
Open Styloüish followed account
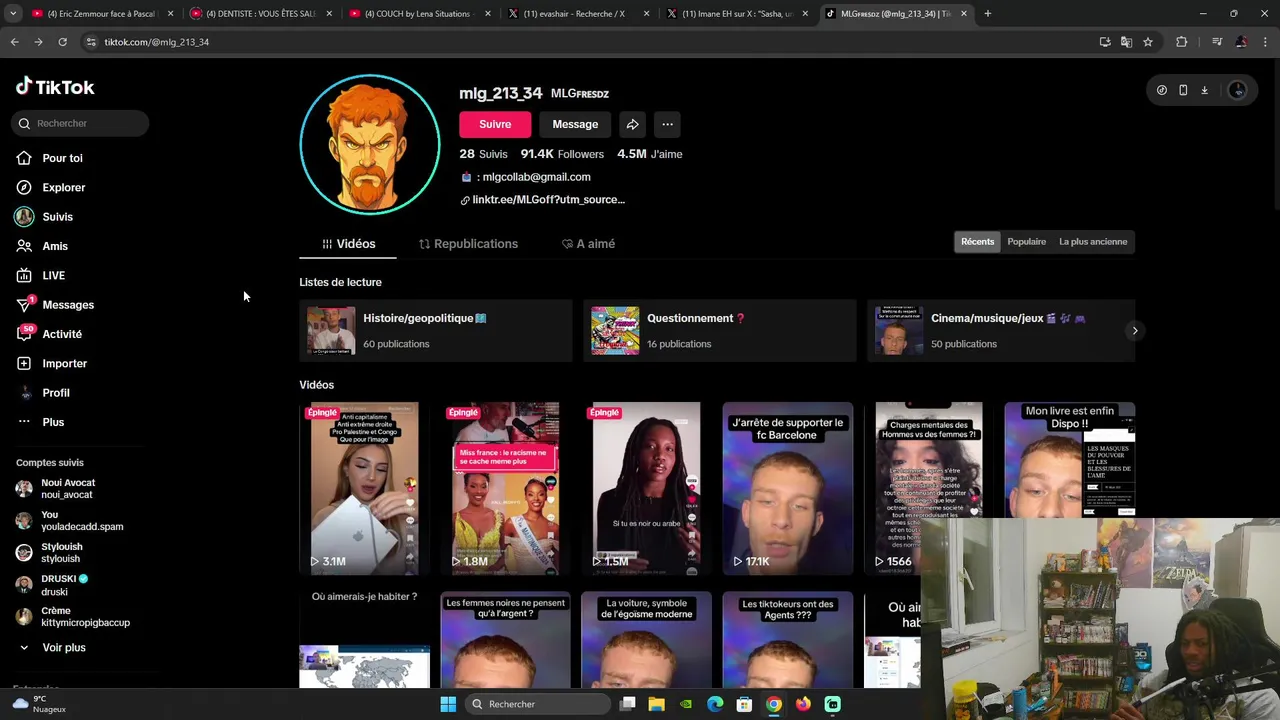[62, 553]
